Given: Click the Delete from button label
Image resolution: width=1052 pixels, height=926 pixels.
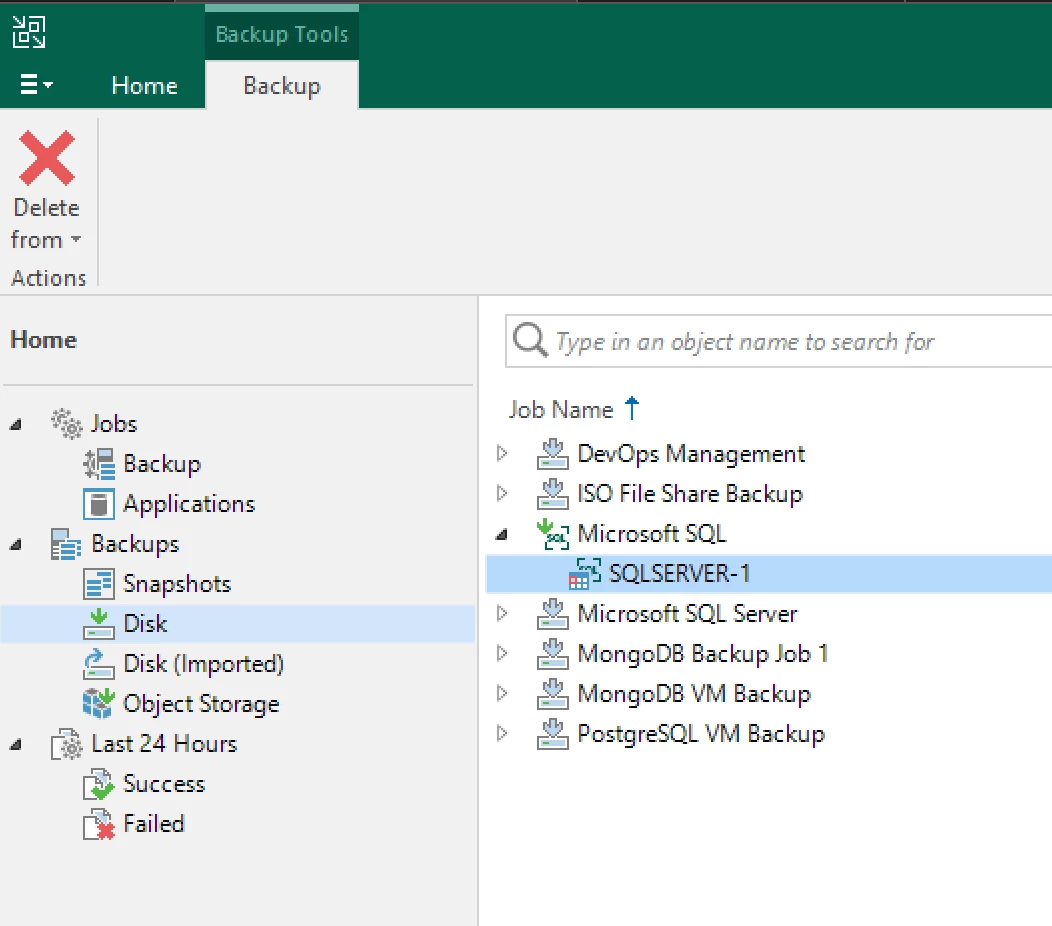Looking at the screenshot, I should [x=46, y=223].
